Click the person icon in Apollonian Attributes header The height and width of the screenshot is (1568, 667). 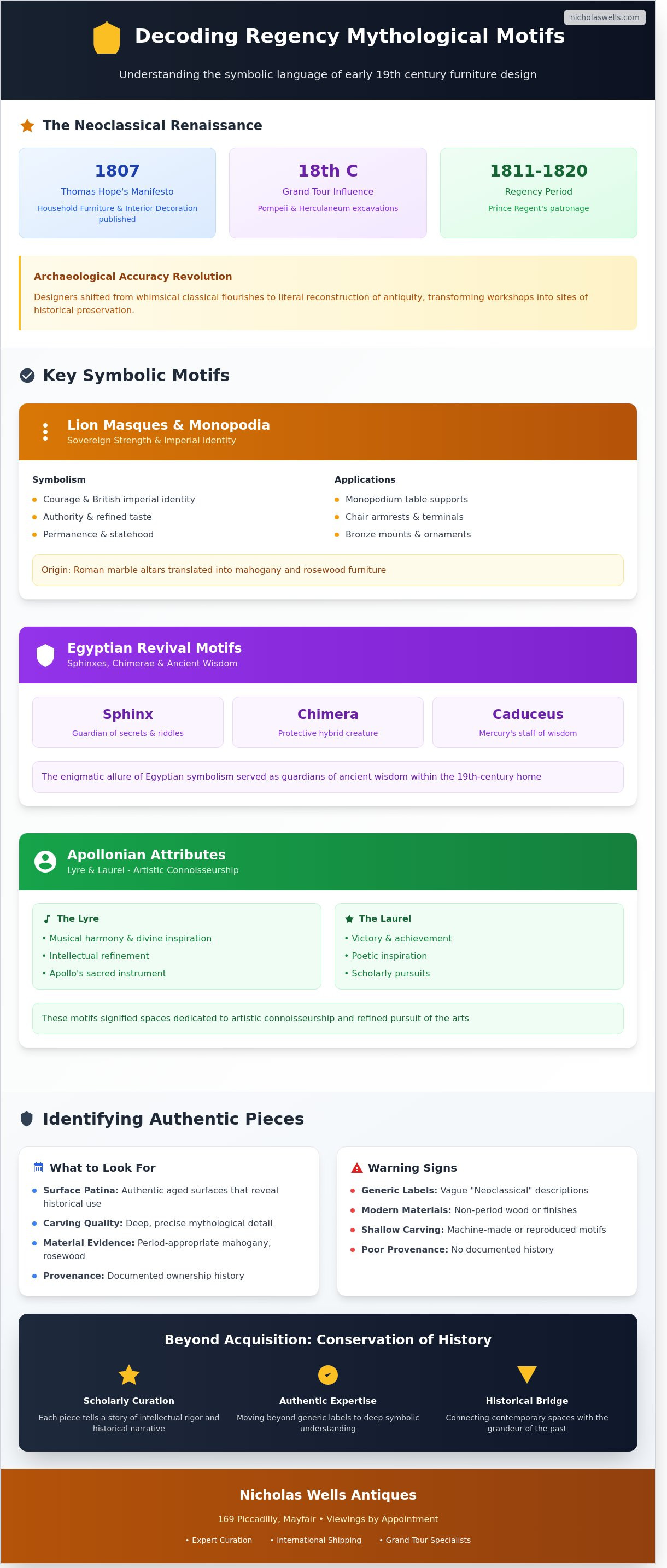[x=45, y=861]
